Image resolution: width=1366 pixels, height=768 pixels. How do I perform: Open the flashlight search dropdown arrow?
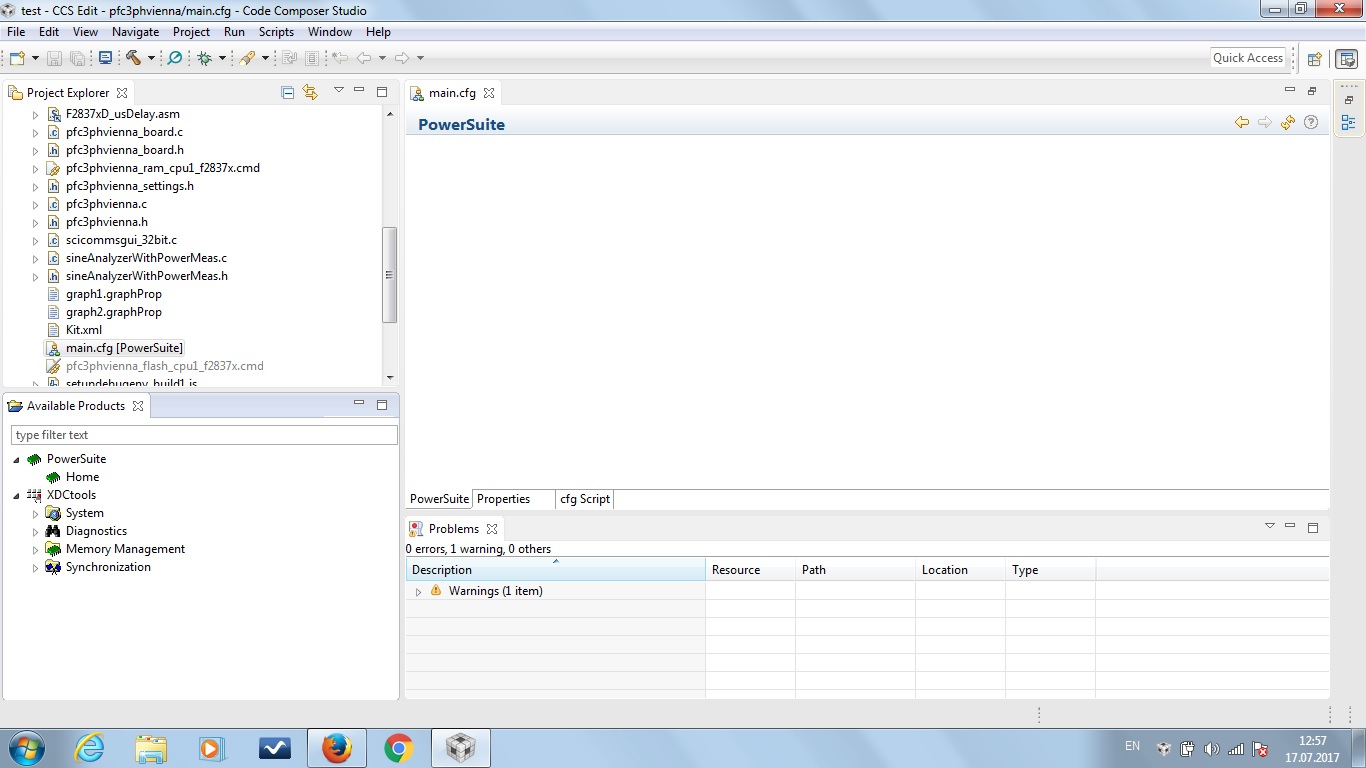tap(265, 58)
